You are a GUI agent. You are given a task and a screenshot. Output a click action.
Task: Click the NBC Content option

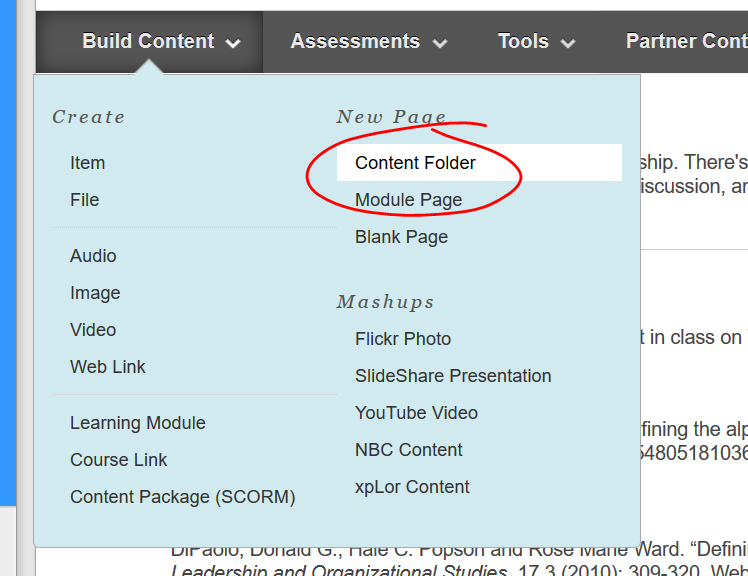pyautogui.click(x=409, y=450)
